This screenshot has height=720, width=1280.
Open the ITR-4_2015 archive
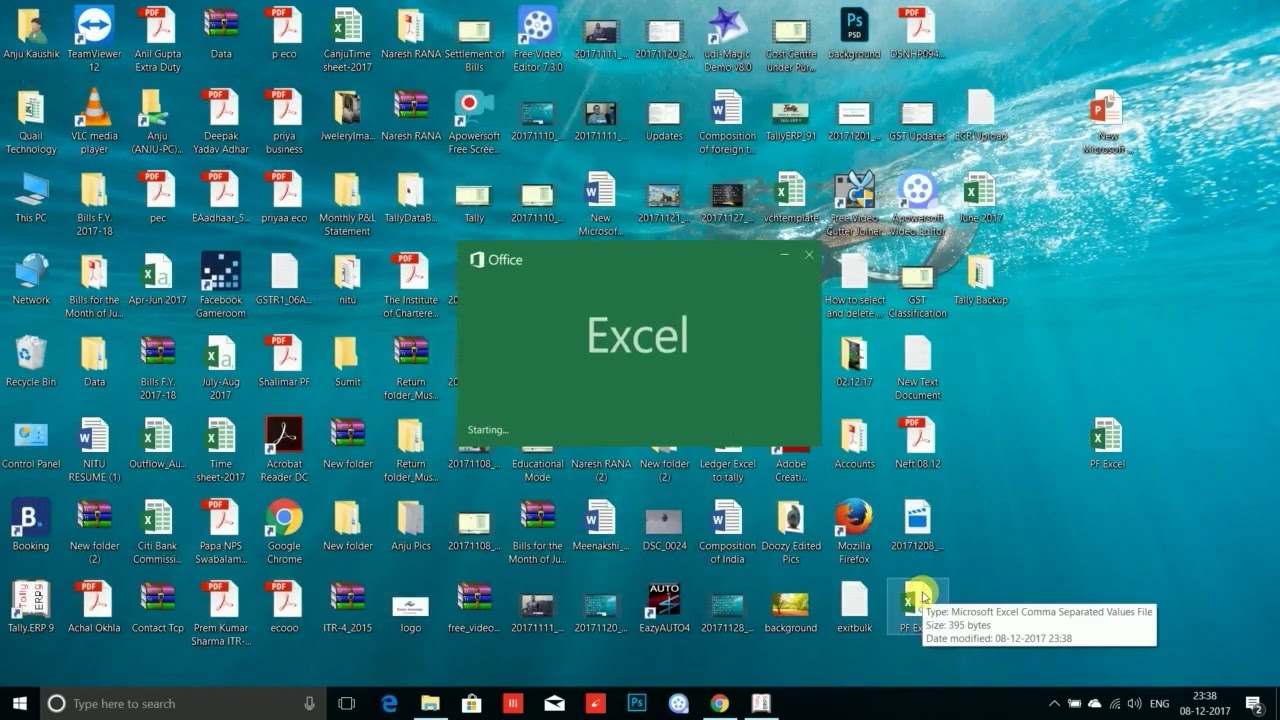pyautogui.click(x=347, y=608)
